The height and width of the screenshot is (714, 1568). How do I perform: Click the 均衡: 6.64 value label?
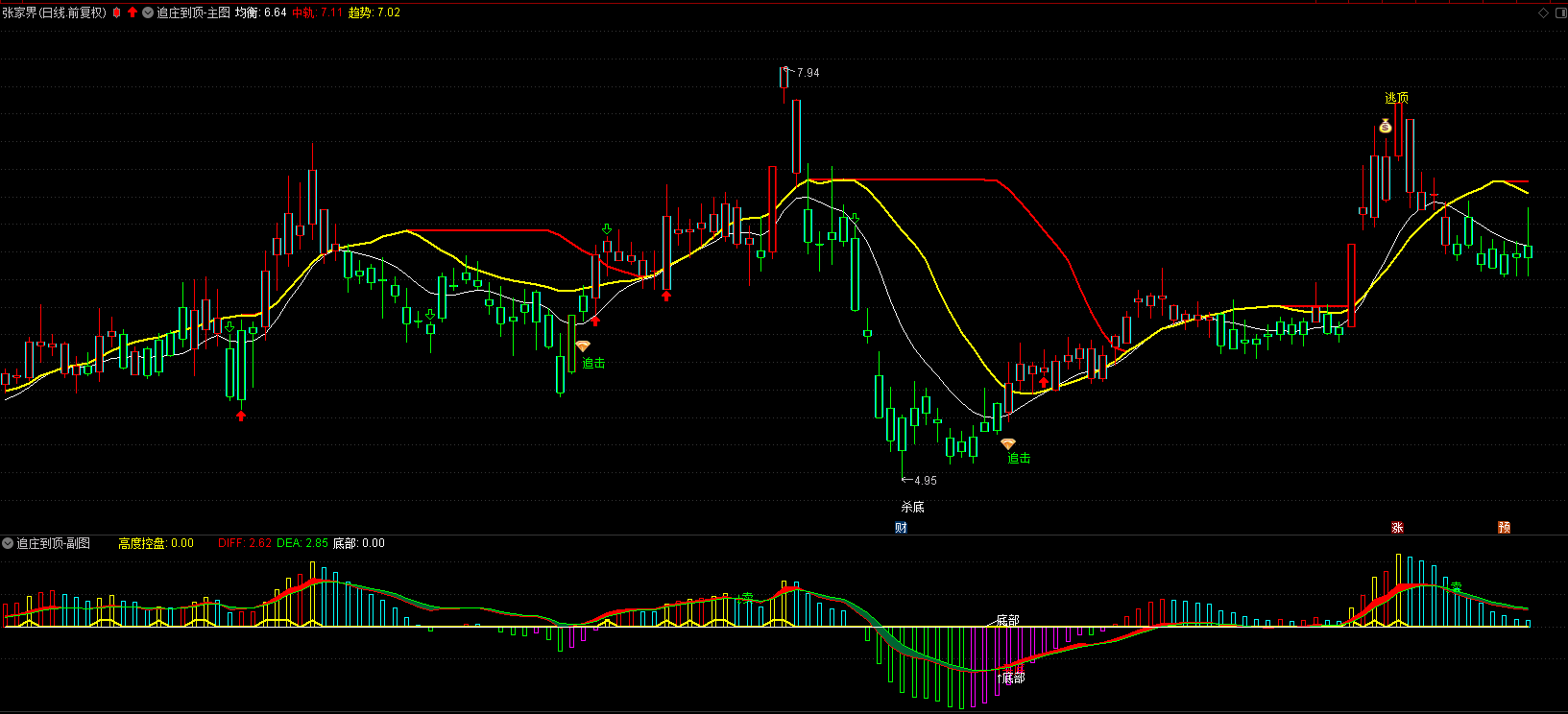coord(261,12)
